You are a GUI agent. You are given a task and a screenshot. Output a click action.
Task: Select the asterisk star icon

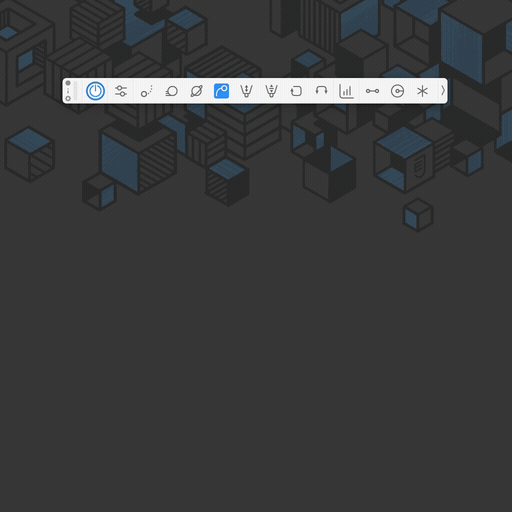(422, 91)
